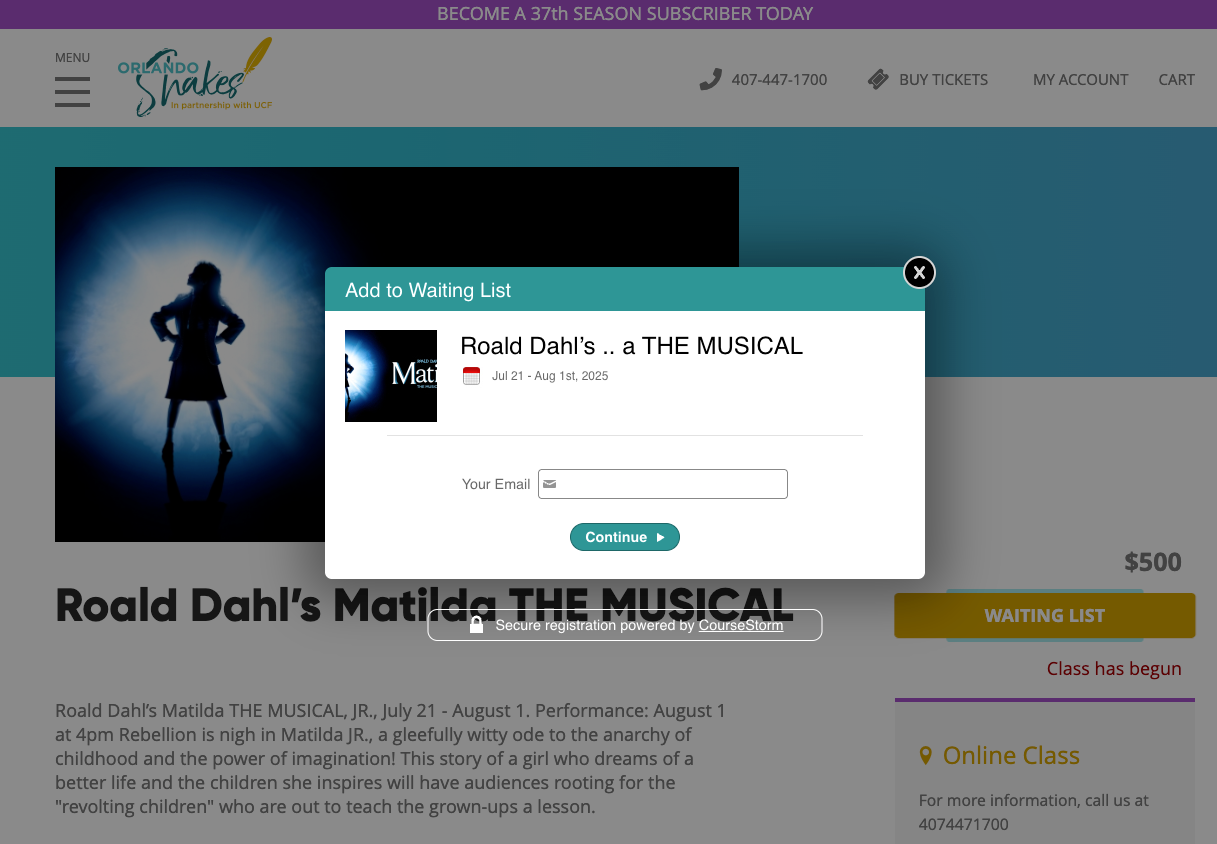Screen dimensions: 1217x844
Task: Select BUY TICKETS in the top navigation
Action: coord(943,79)
